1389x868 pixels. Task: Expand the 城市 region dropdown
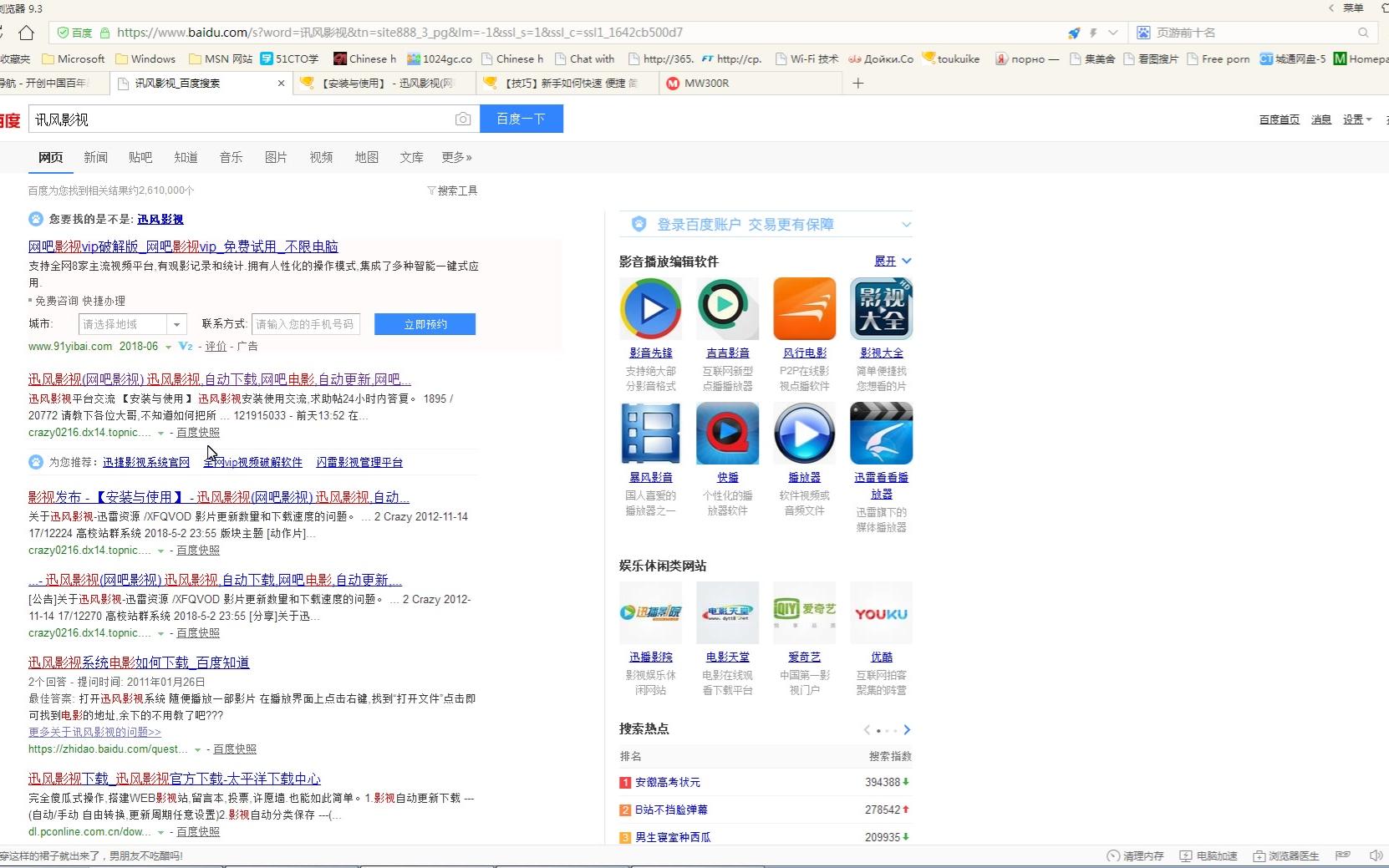tap(176, 324)
